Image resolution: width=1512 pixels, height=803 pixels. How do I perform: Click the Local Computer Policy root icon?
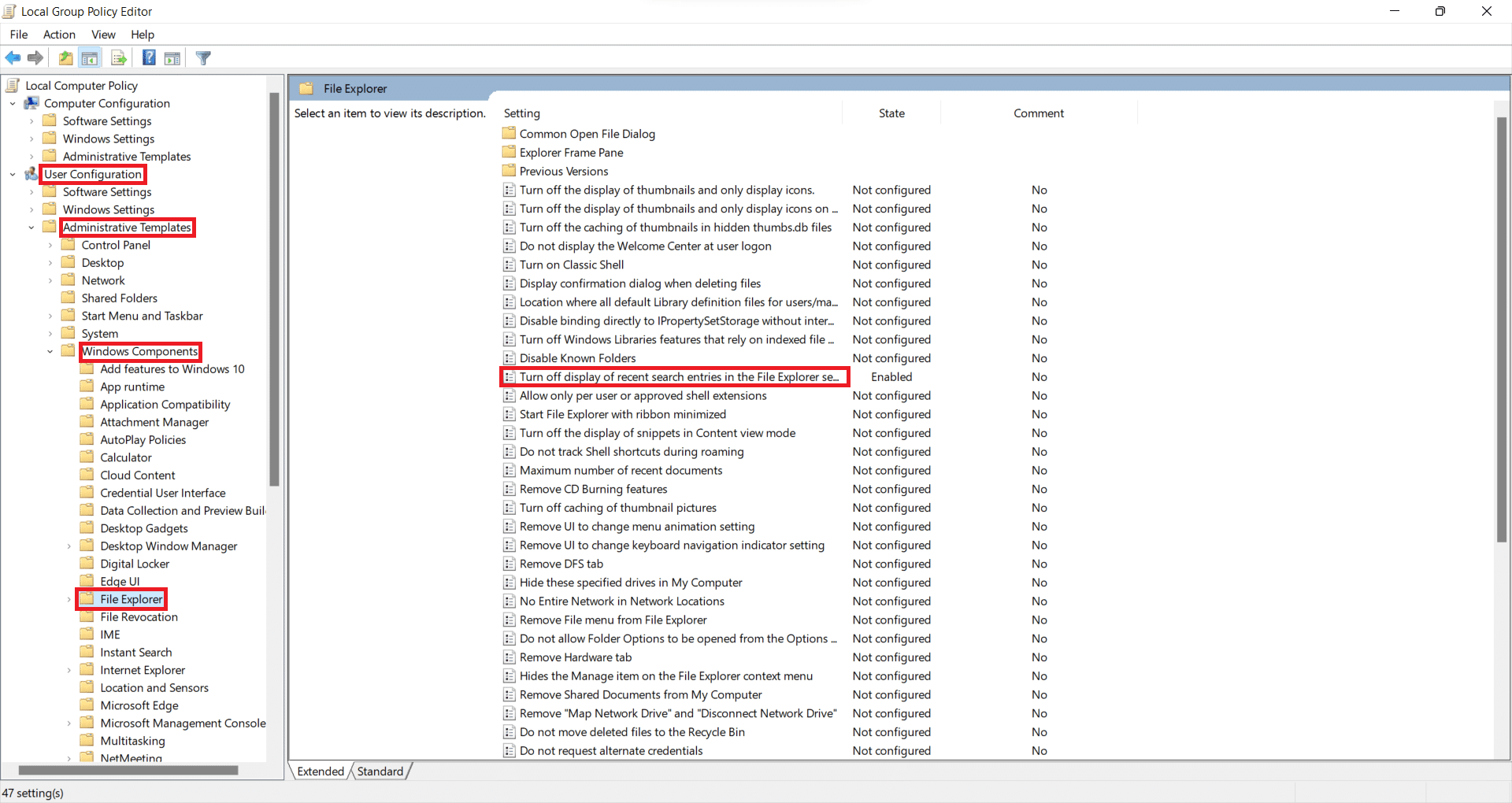pos(13,85)
